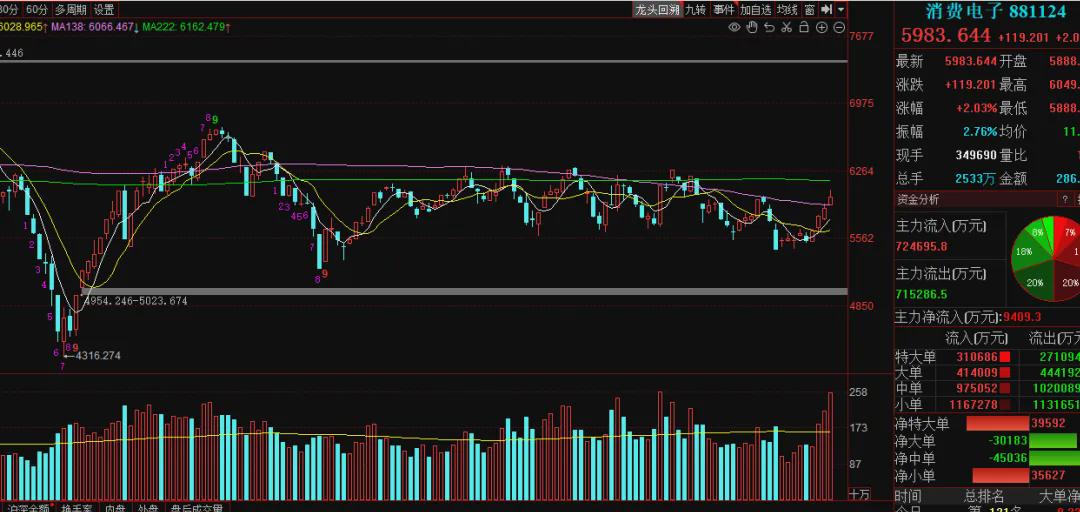The image size is (1080, 512).
Task: Select the scissors cut tool icon
Action: click(x=787, y=28)
